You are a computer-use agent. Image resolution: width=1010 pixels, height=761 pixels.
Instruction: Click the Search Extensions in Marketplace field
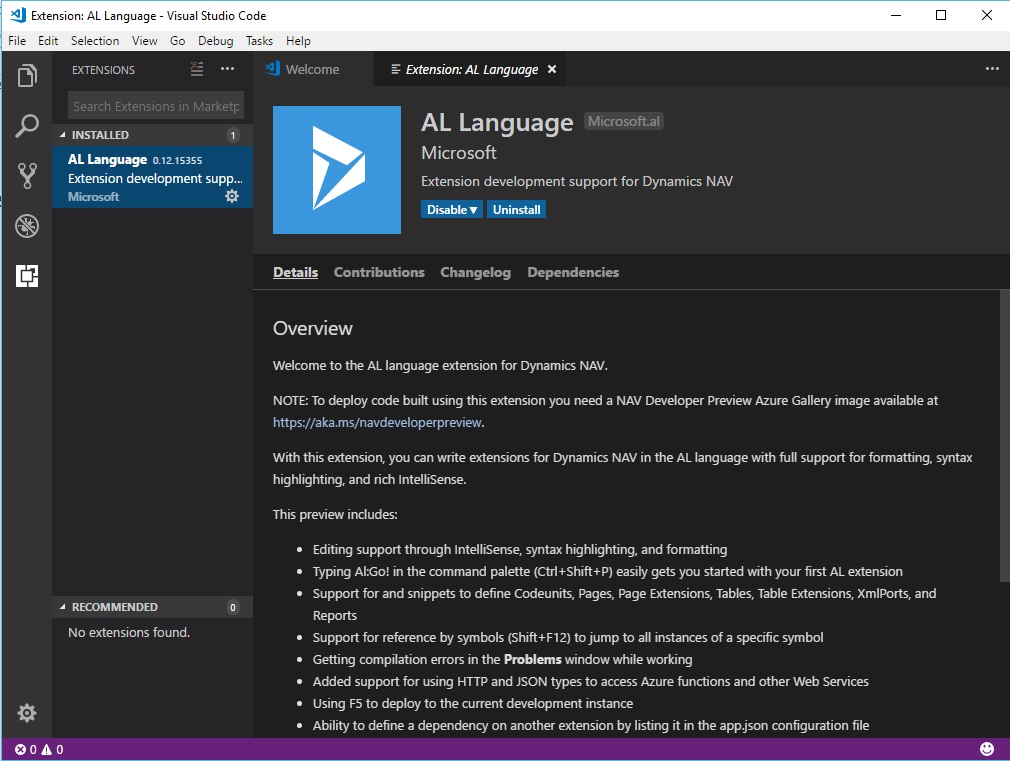156,106
